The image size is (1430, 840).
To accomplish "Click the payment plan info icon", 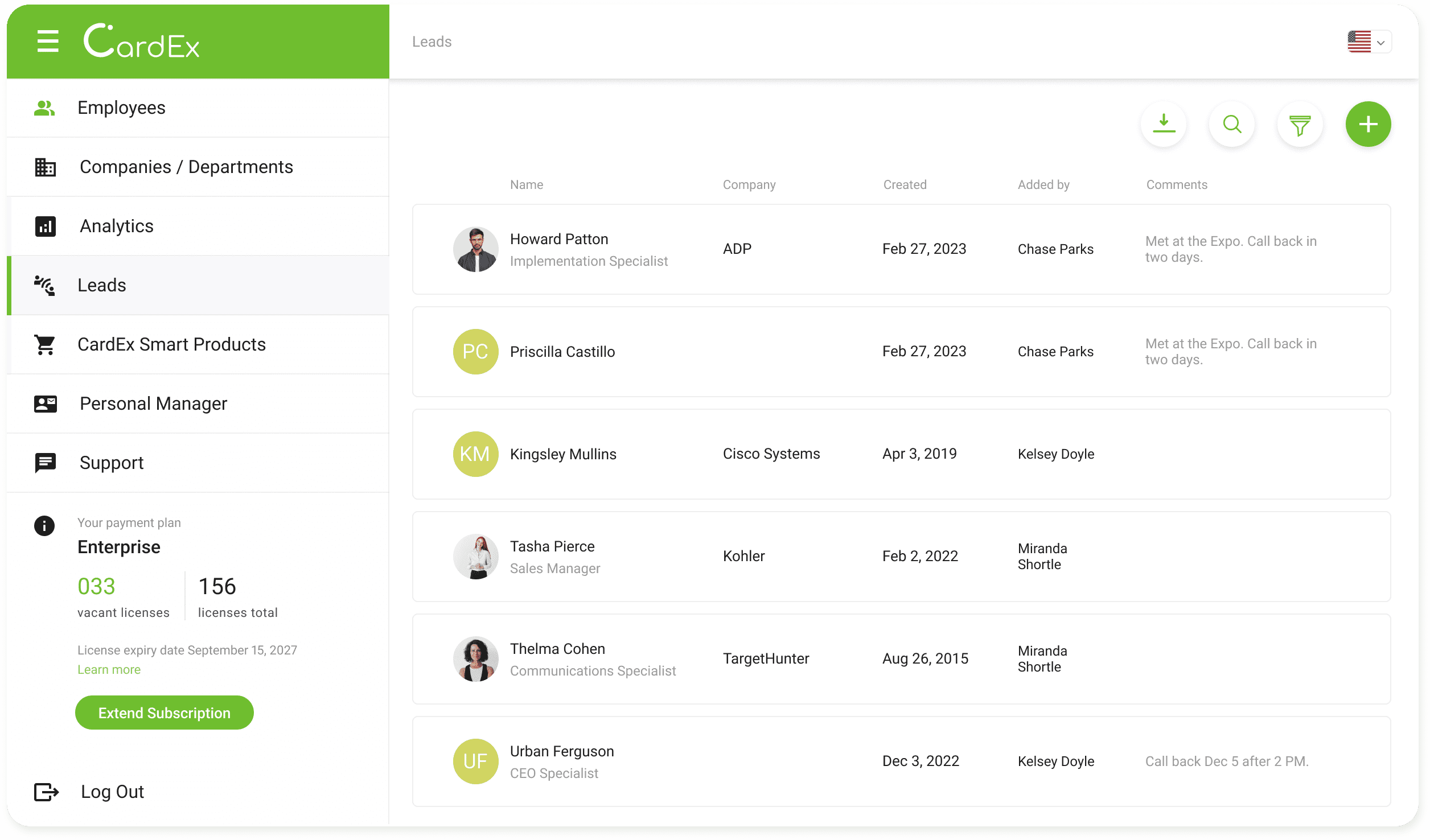I will point(44,526).
